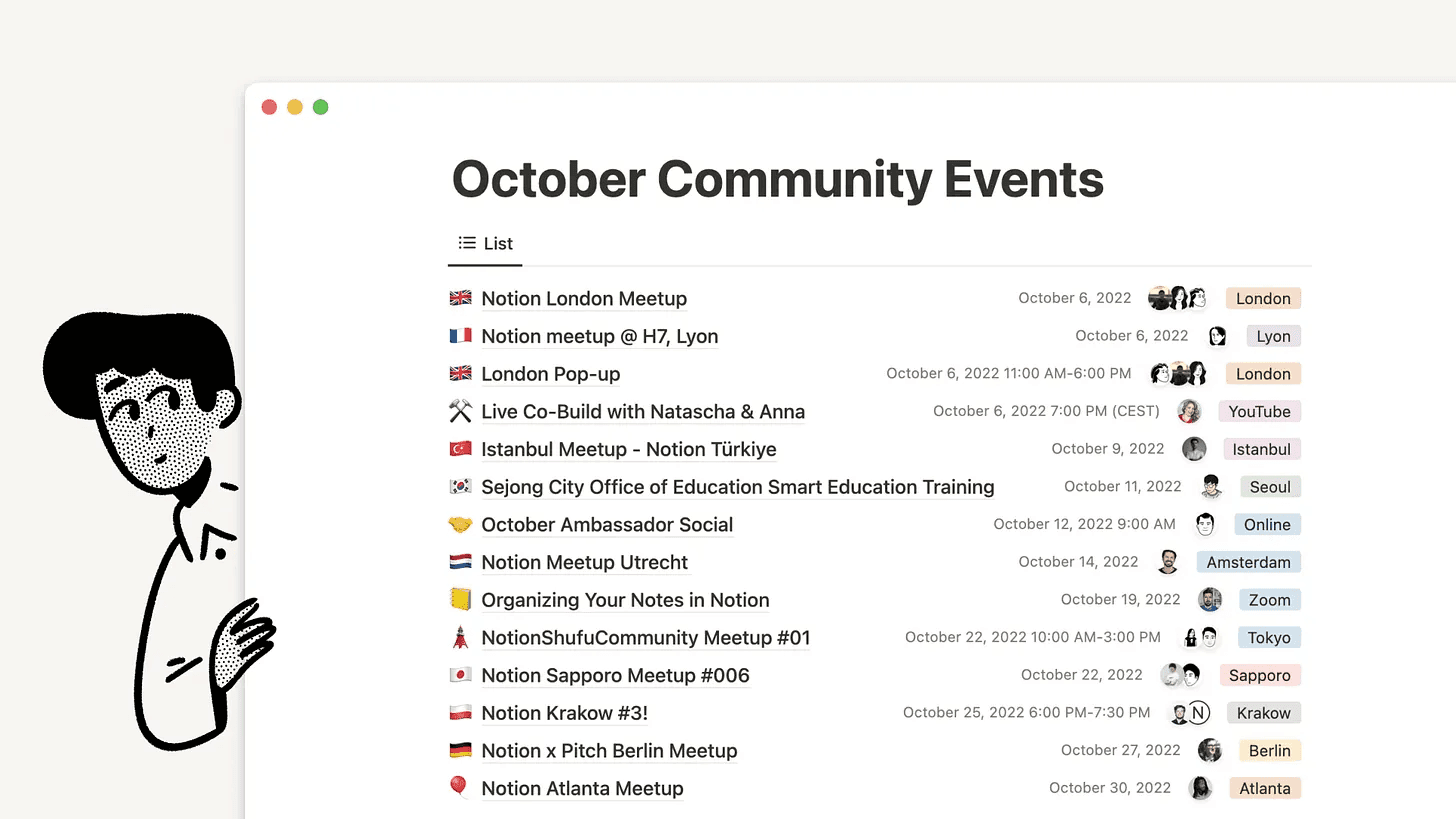This screenshot has width=1456, height=819.
Task: Open Organizing Your Notes in Notion
Action: (x=625, y=600)
